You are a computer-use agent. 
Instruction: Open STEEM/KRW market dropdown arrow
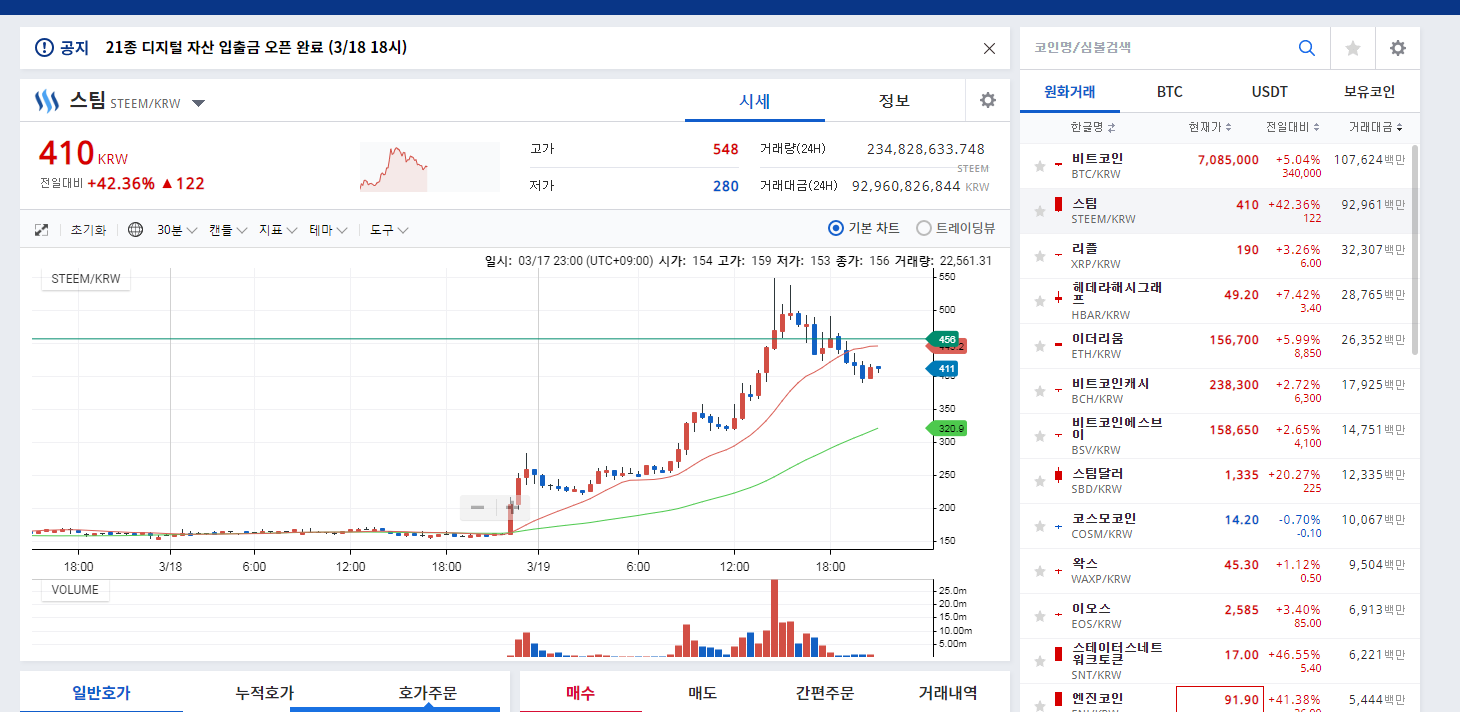pyautogui.click(x=198, y=103)
